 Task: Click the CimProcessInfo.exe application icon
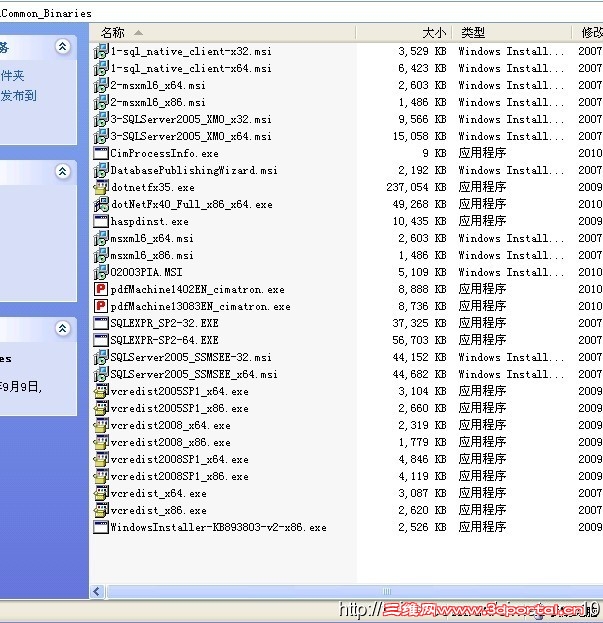[101, 153]
